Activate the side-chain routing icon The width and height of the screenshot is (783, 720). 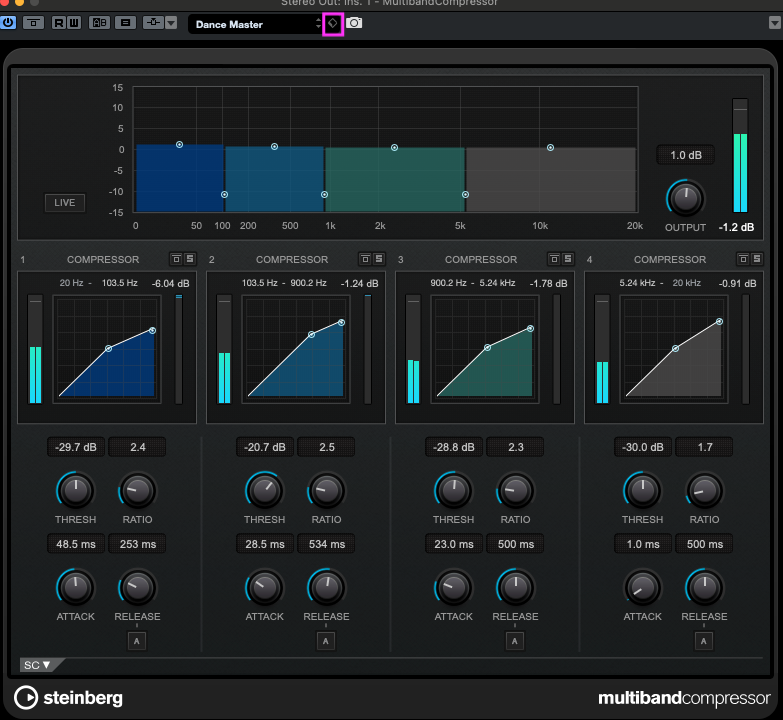coord(153,23)
